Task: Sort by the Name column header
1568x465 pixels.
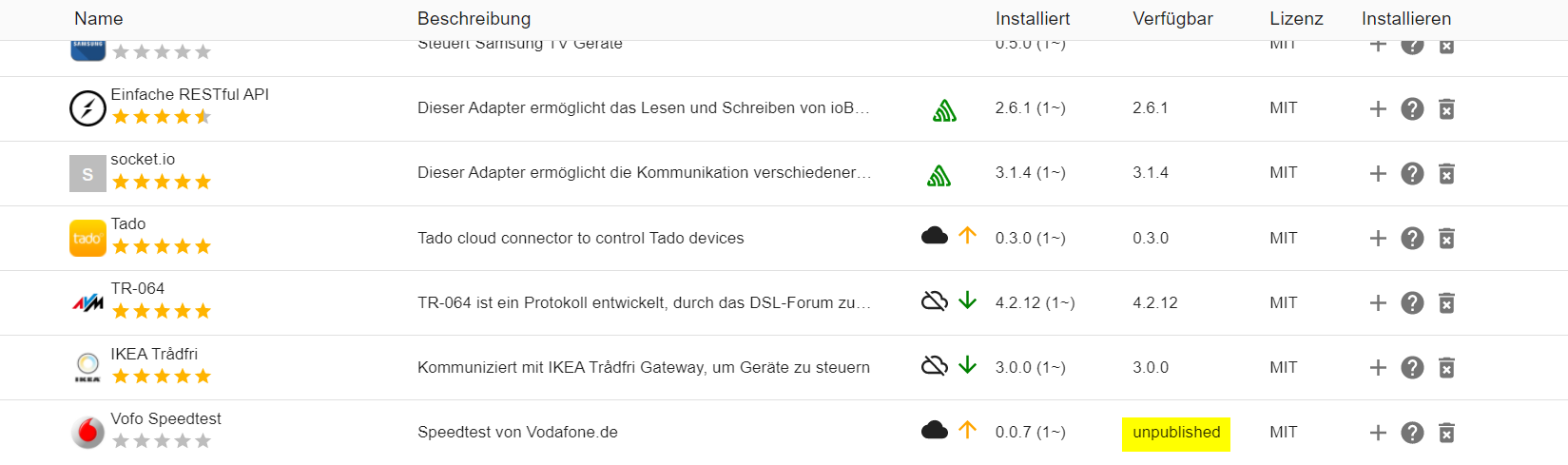Action: coord(98,19)
